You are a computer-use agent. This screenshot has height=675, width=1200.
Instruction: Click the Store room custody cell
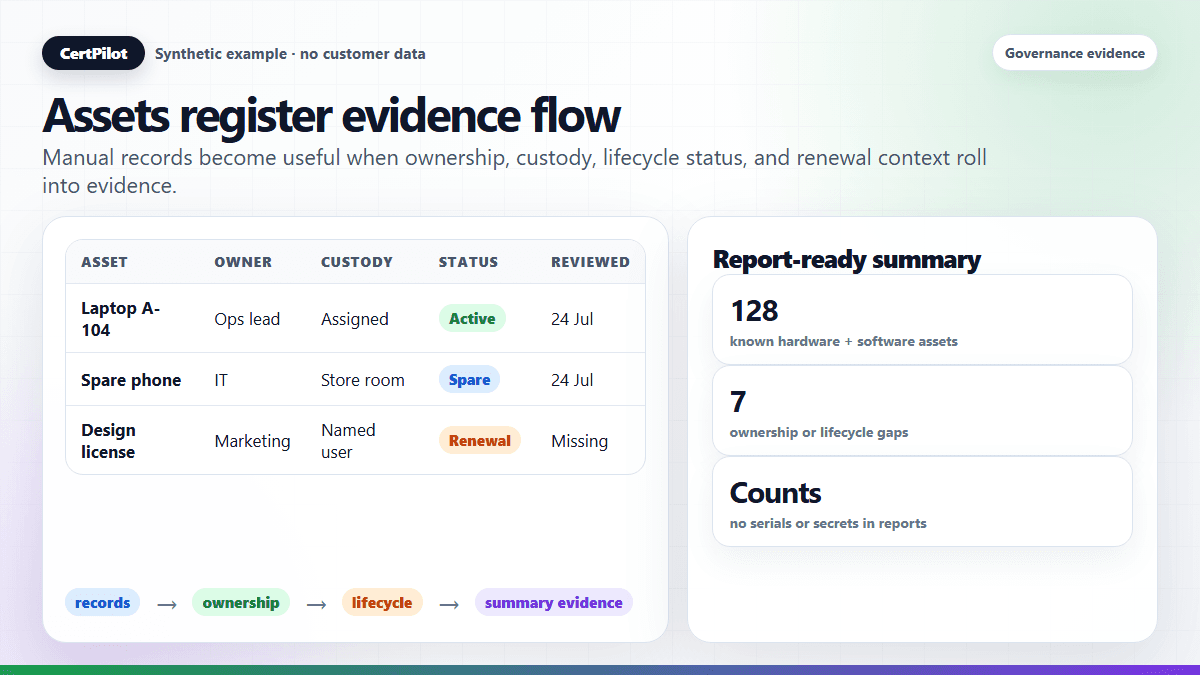tap(363, 380)
